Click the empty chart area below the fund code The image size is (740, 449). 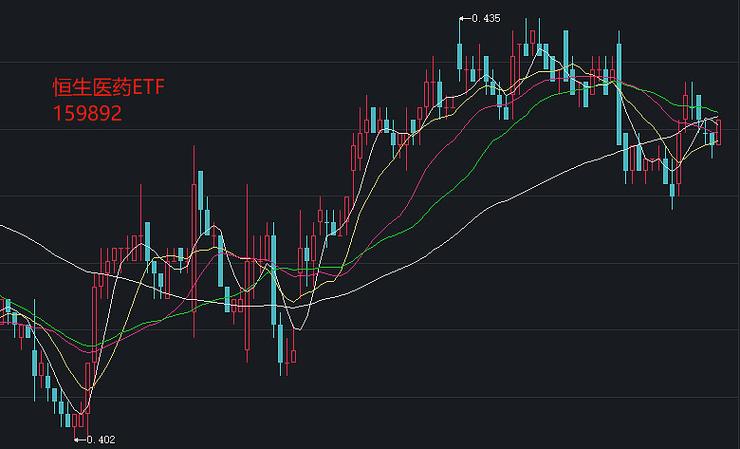[90, 170]
